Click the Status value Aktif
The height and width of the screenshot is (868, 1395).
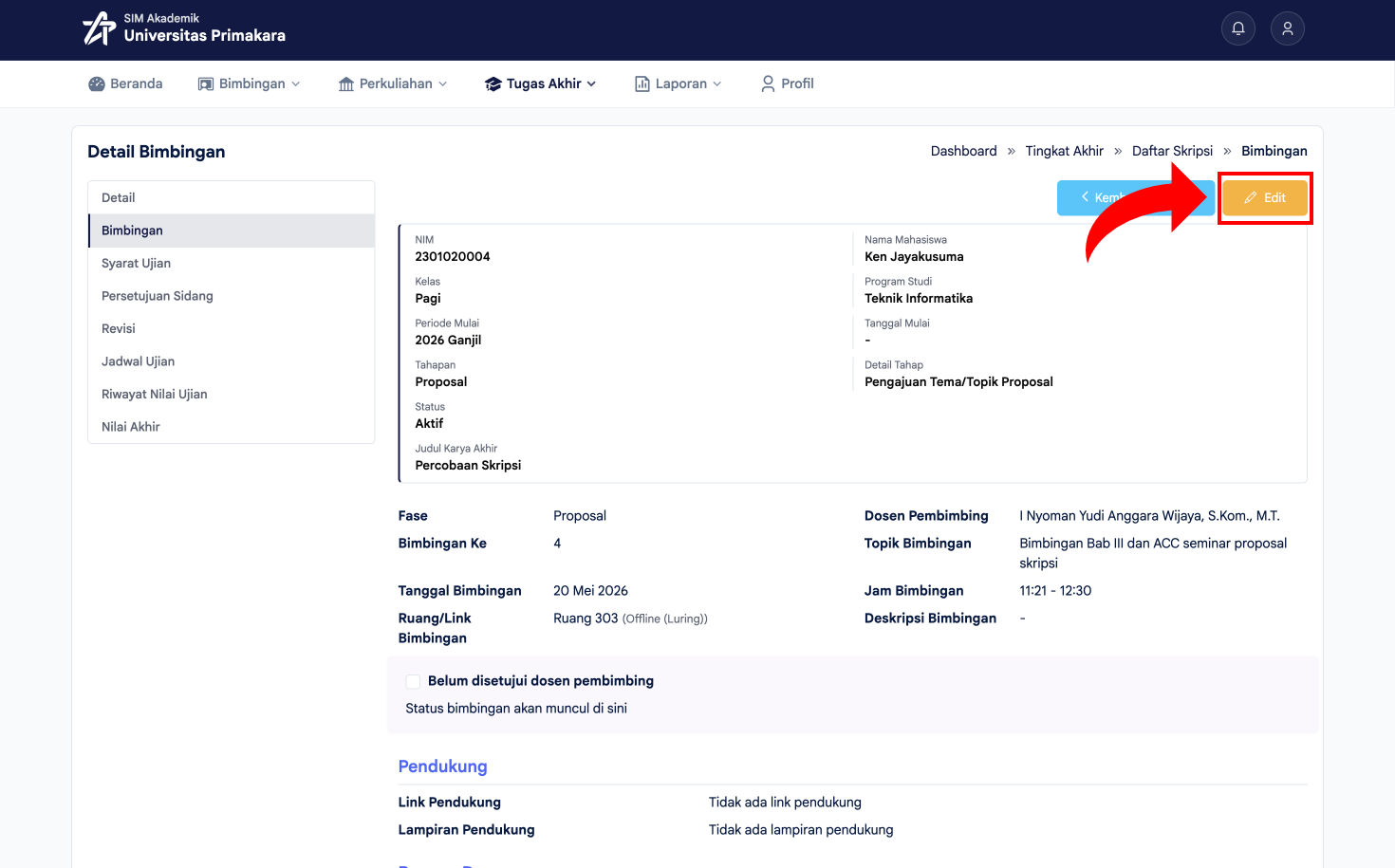(x=429, y=423)
